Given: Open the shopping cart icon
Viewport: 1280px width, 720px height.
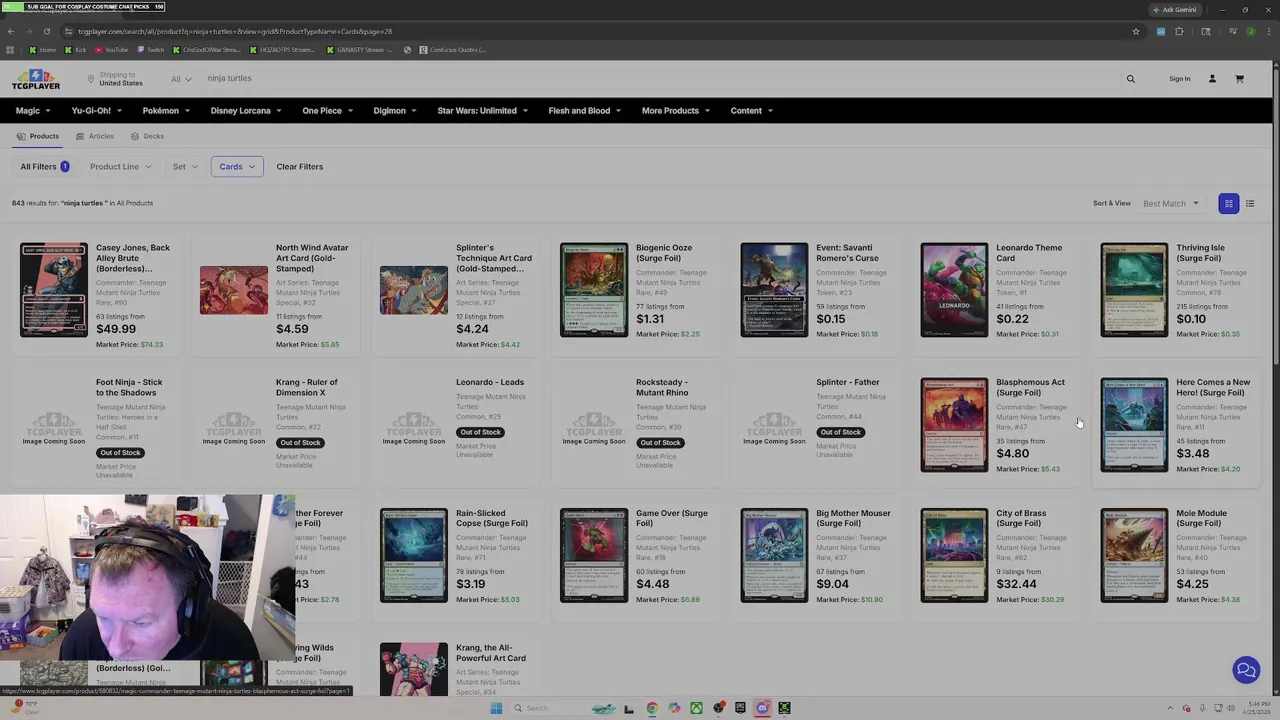Looking at the screenshot, I should point(1239,79).
